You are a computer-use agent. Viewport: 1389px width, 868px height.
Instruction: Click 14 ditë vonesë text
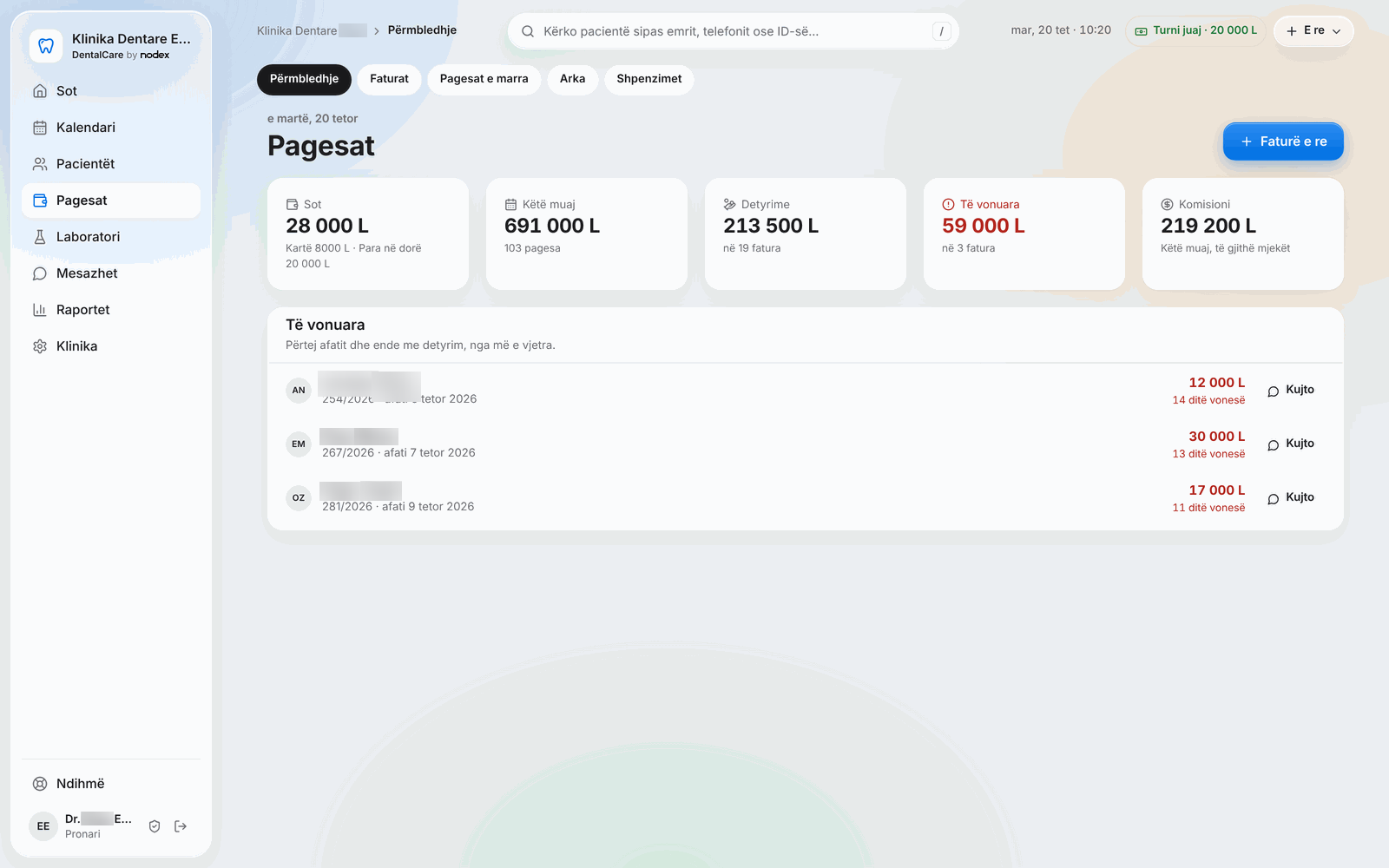click(x=1208, y=400)
